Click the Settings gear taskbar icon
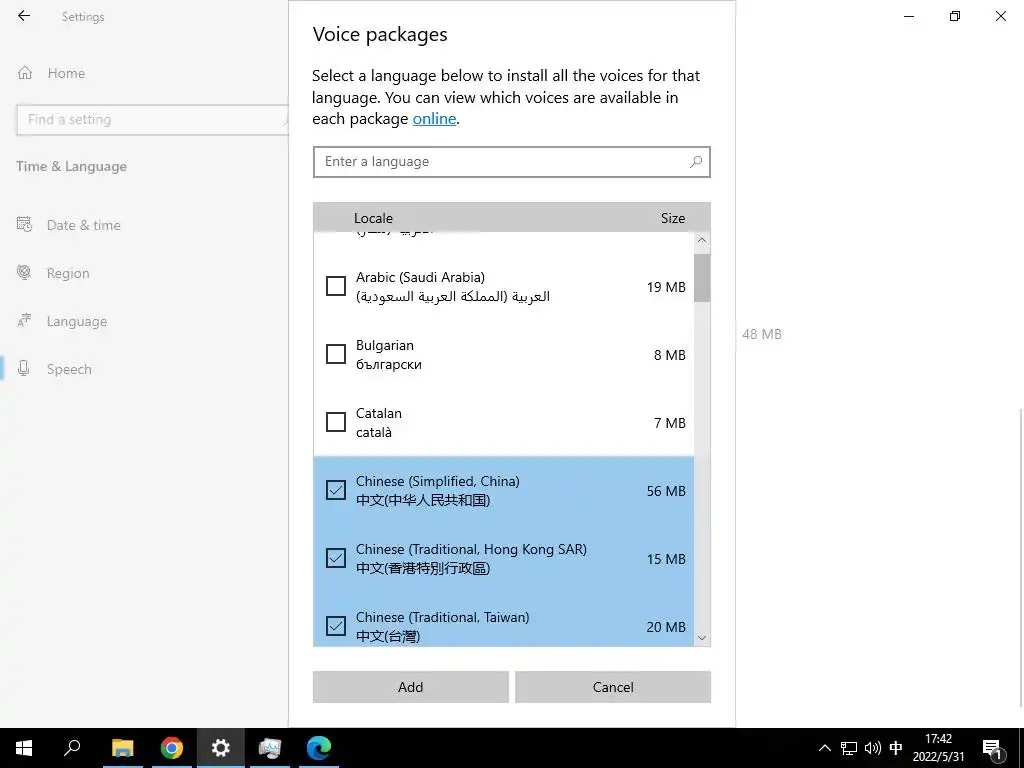Image resolution: width=1024 pixels, height=768 pixels. pyautogui.click(x=221, y=748)
